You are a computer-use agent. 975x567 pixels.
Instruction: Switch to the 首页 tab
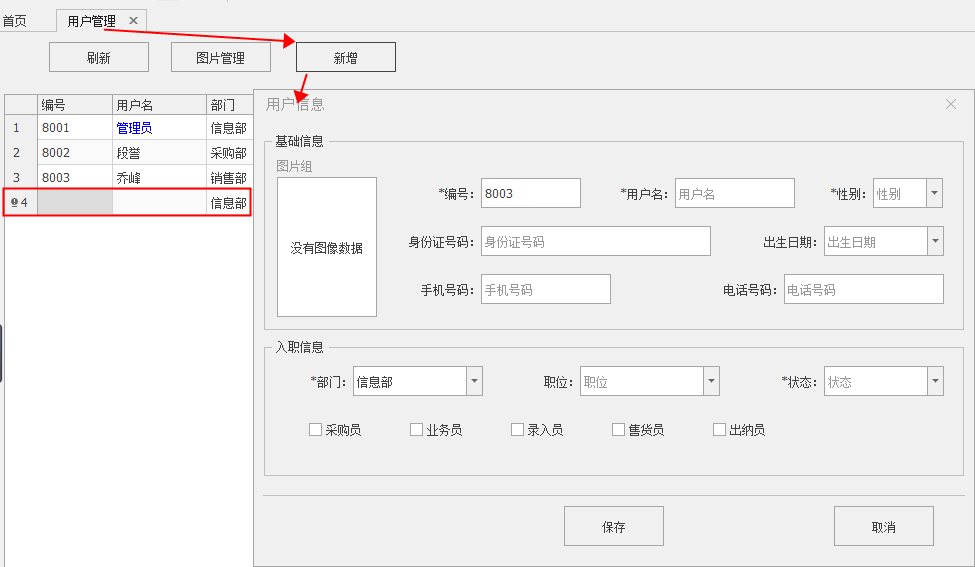pyautogui.click(x=15, y=21)
